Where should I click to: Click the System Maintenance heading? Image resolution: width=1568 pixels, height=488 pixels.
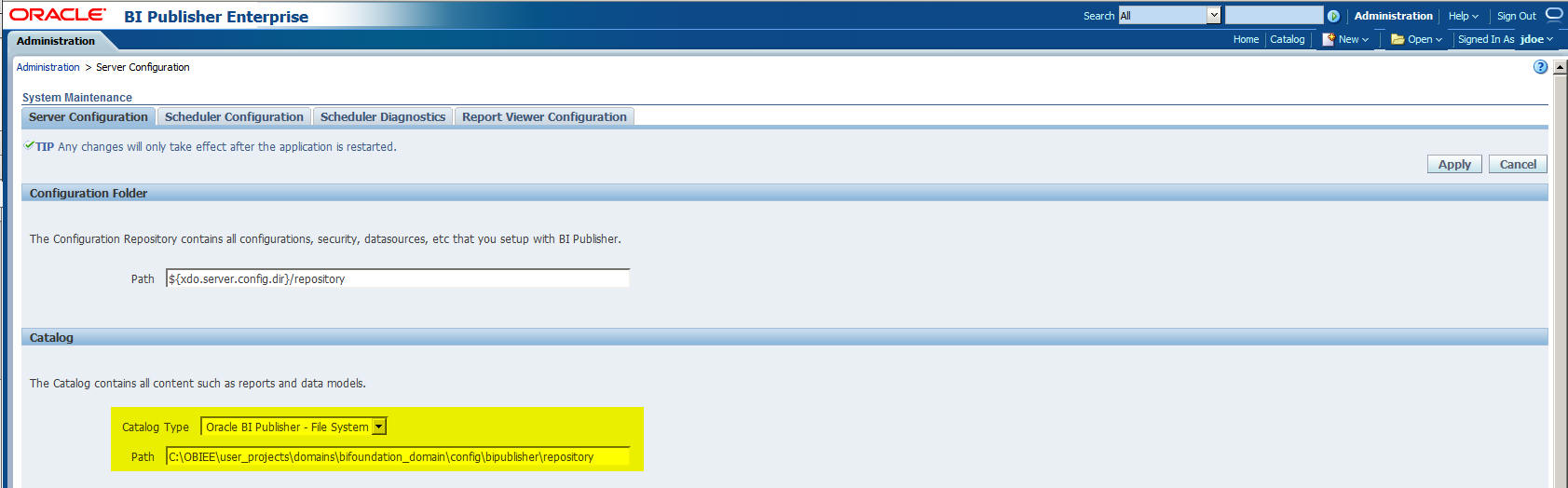(77, 97)
